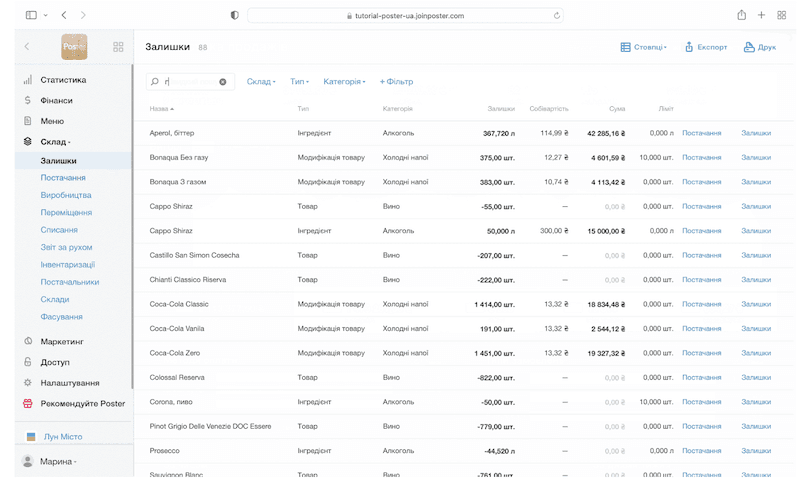Select the Chianti Classico Riserva row name
This screenshot has width=800, height=502.
188,280
